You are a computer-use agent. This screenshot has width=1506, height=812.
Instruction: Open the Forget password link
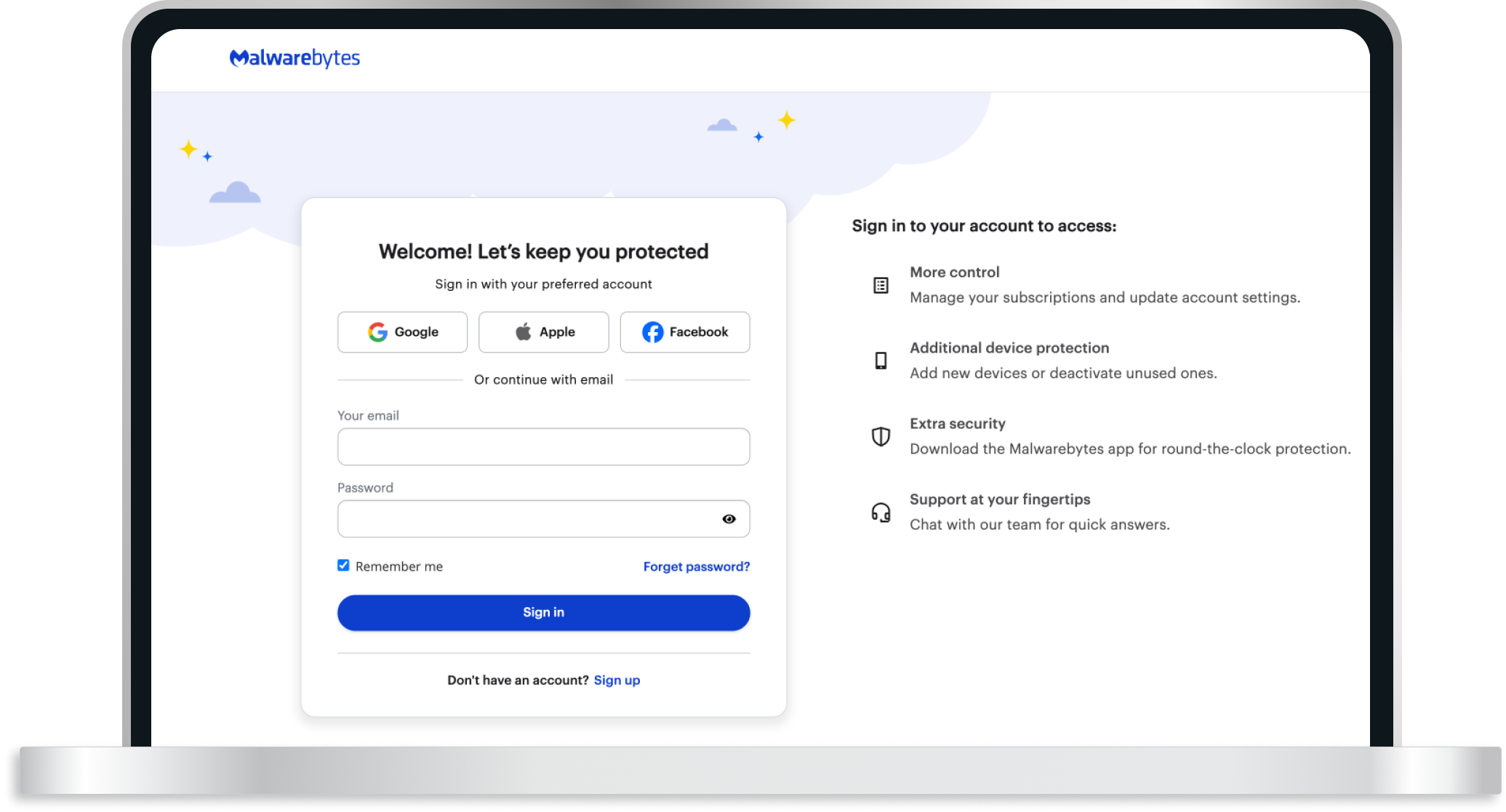pyautogui.click(x=696, y=566)
